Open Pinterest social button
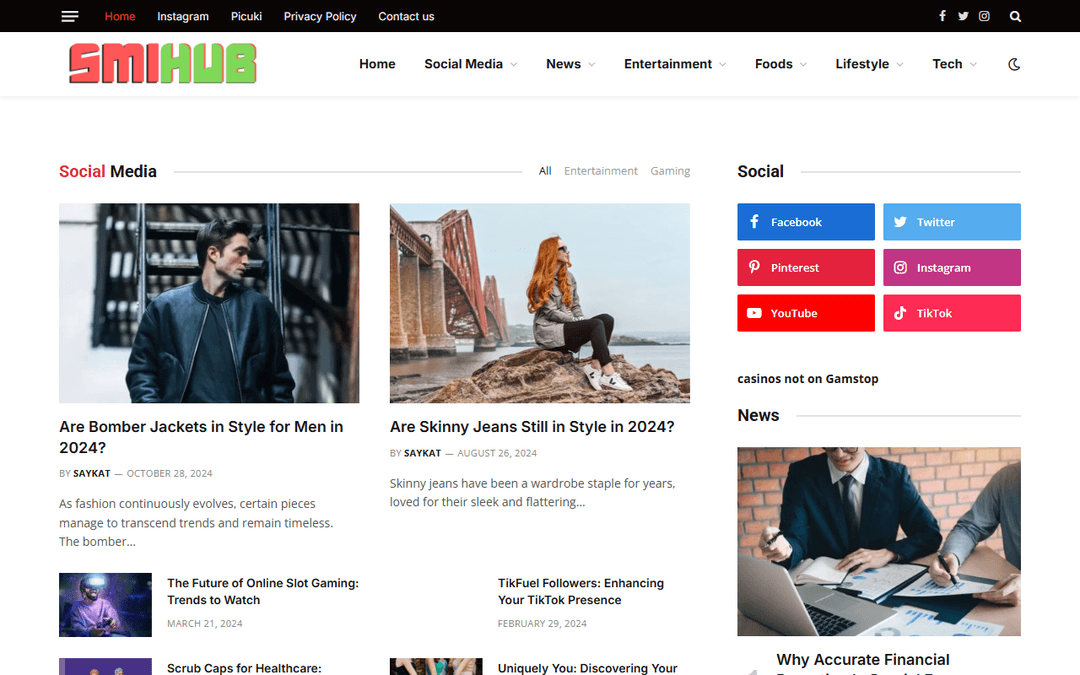The width and height of the screenshot is (1080, 675). (806, 267)
